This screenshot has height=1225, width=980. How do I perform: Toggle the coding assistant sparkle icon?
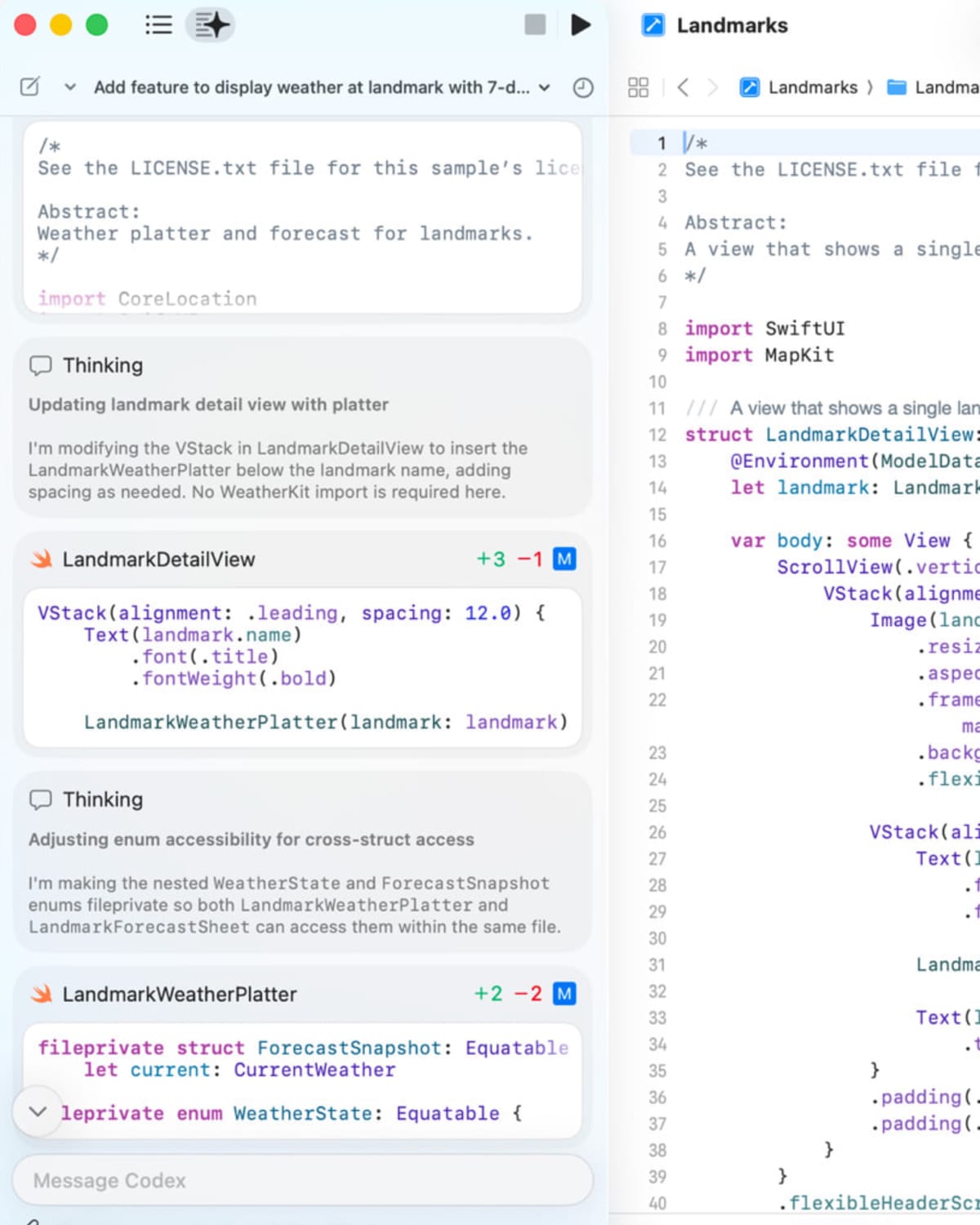coord(211,24)
